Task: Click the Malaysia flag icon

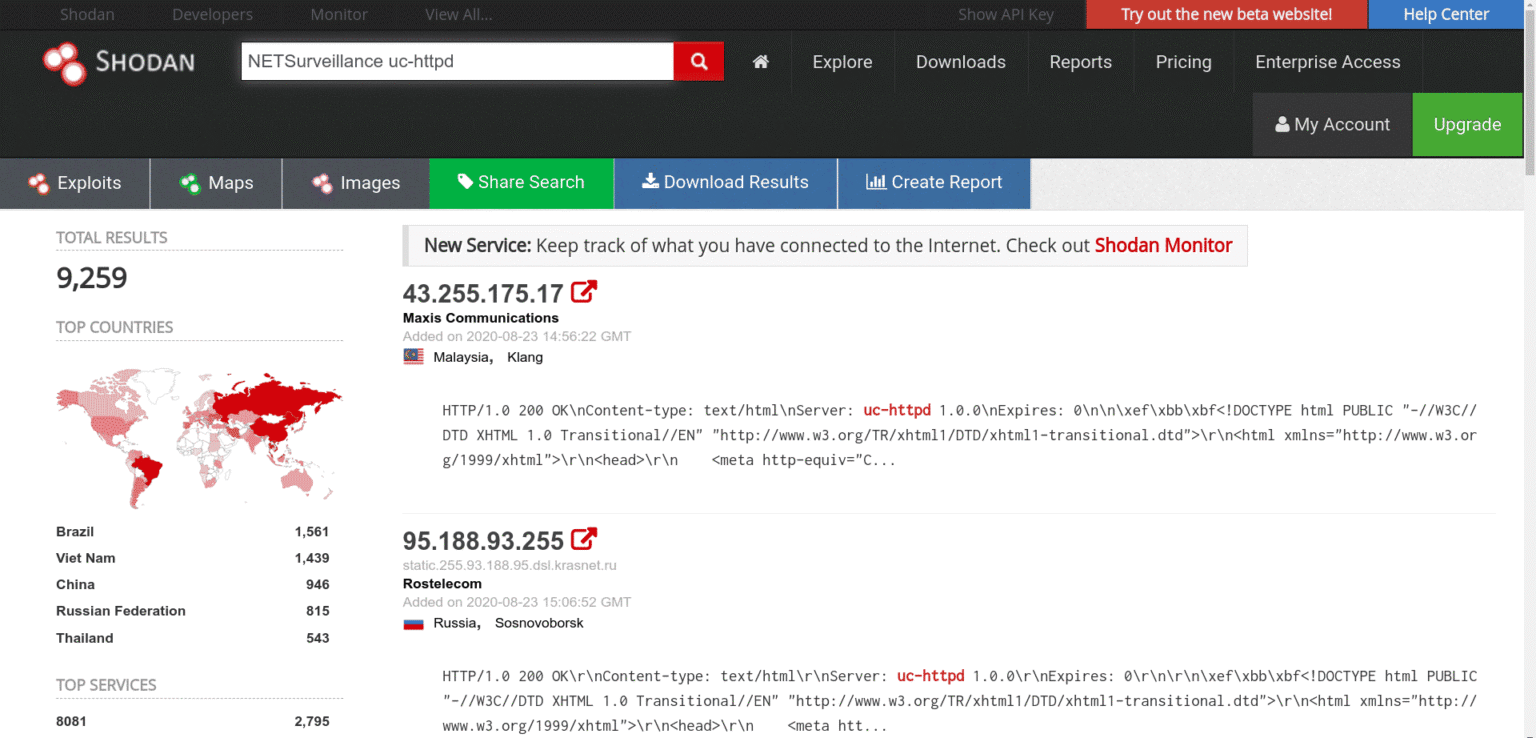Action: point(413,356)
